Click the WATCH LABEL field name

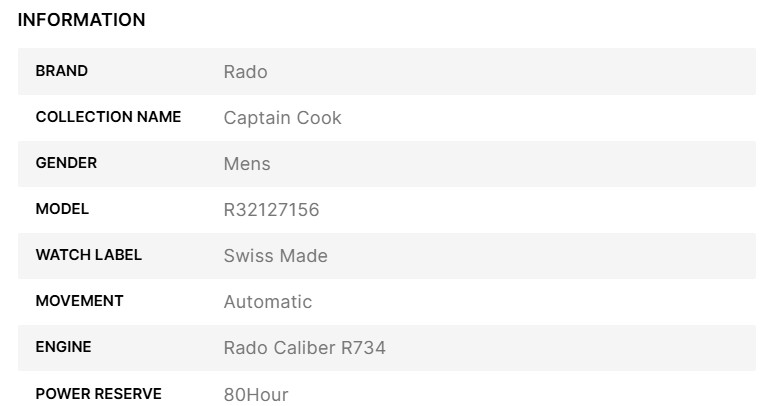pos(88,255)
